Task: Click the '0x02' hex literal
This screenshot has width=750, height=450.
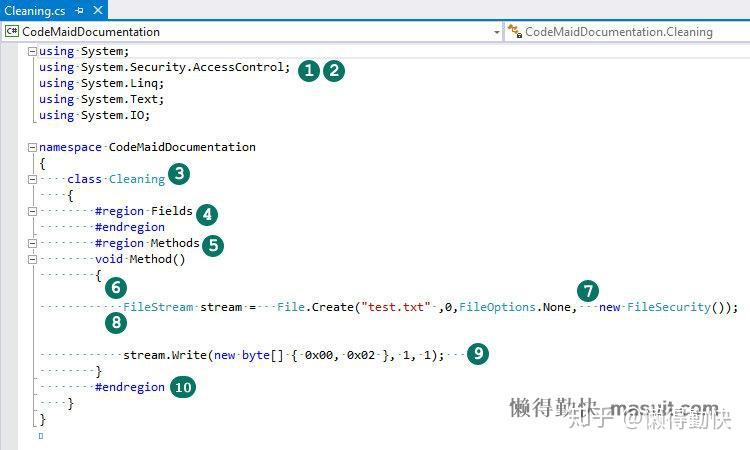Action: (x=361, y=355)
